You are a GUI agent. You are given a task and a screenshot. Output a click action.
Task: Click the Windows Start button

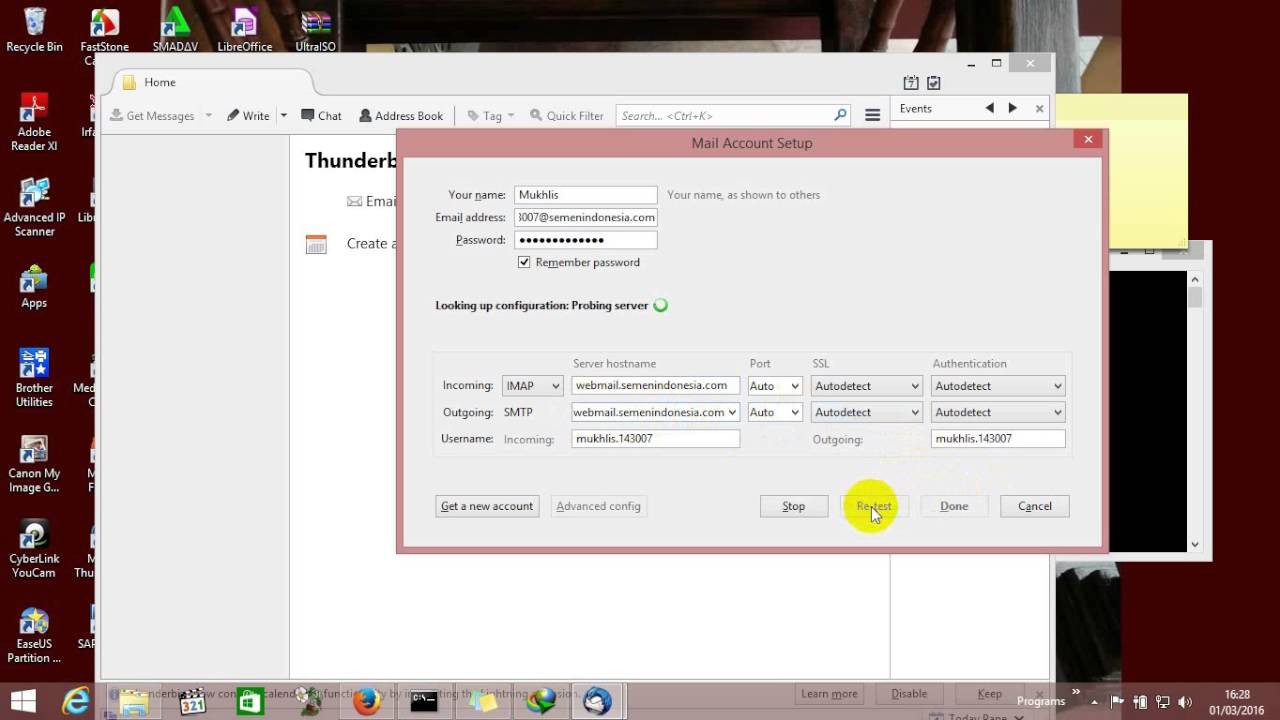tap(23, 701)
